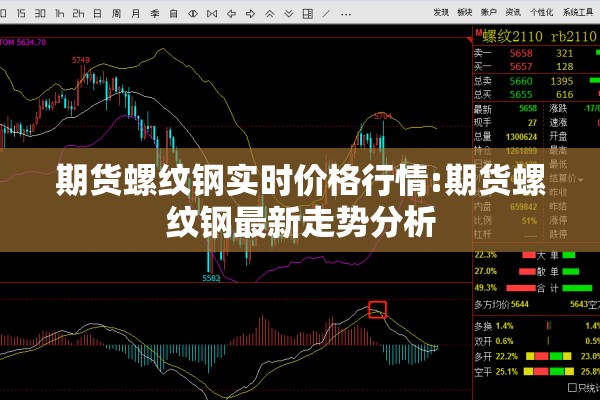Click the 多方均价 5644 value

pos(520,304)
